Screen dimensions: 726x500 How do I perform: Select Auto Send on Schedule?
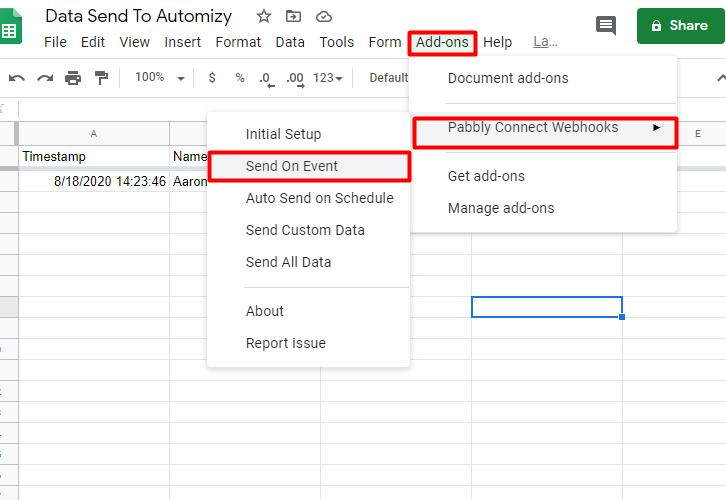click(309, 198)
